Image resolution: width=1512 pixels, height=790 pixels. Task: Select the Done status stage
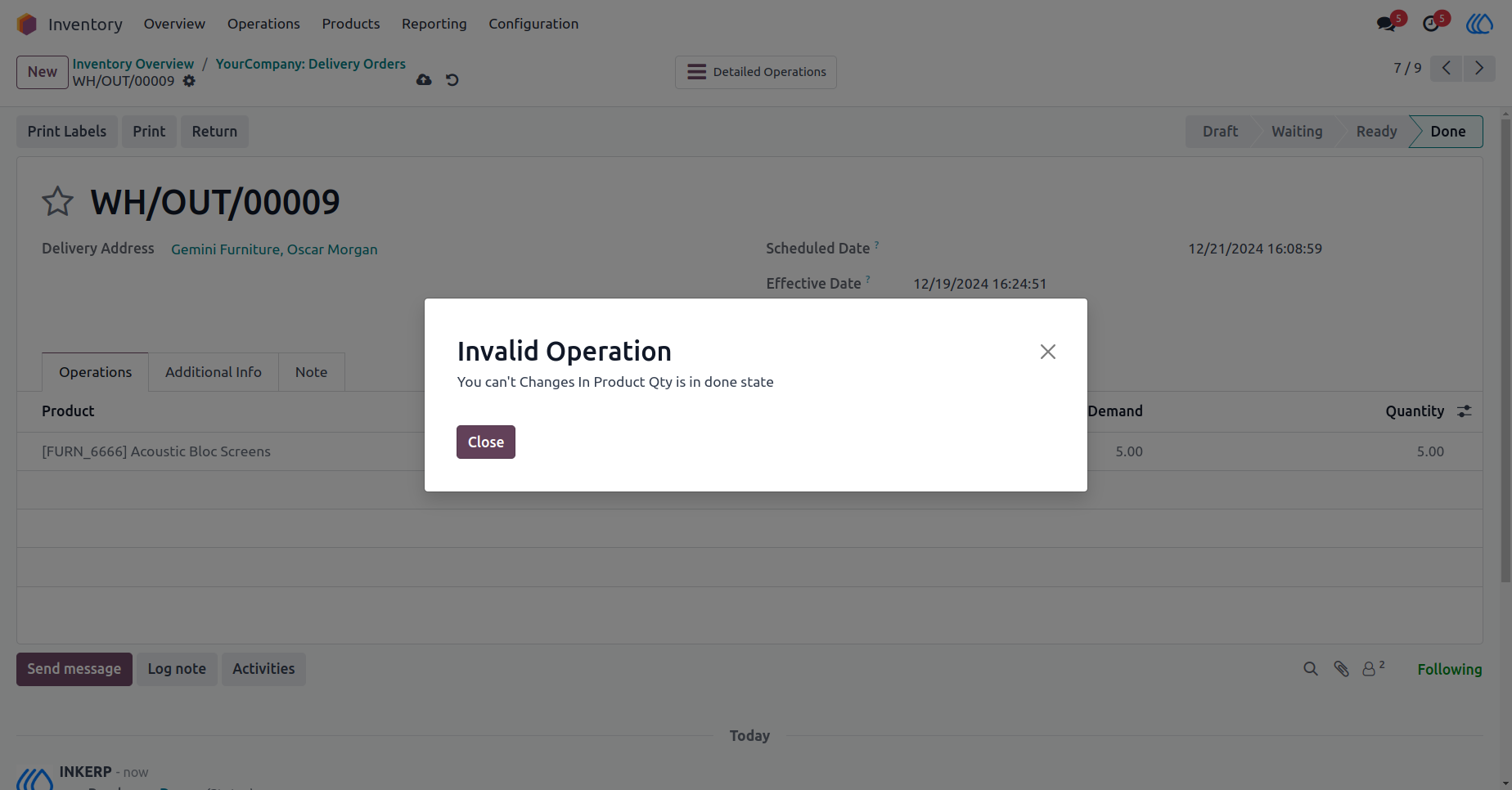pos(1448,132)
